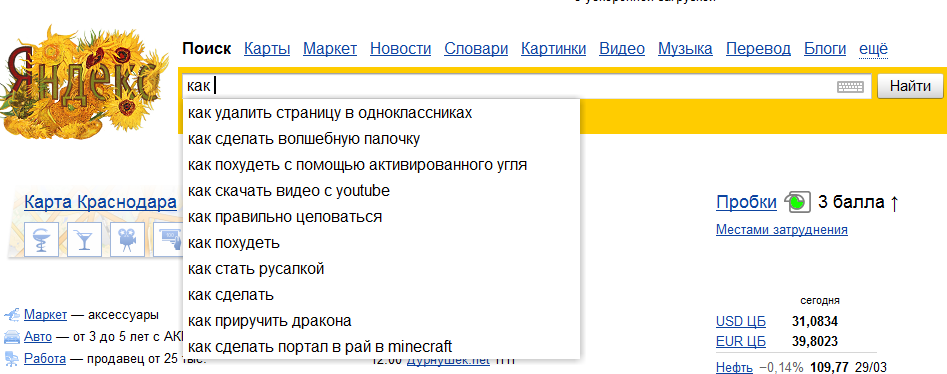Choose suggestion как похудеть с помощью активированного угля
Image resolution: width=947 pixels, height=374 pixels.
point(382,165)
